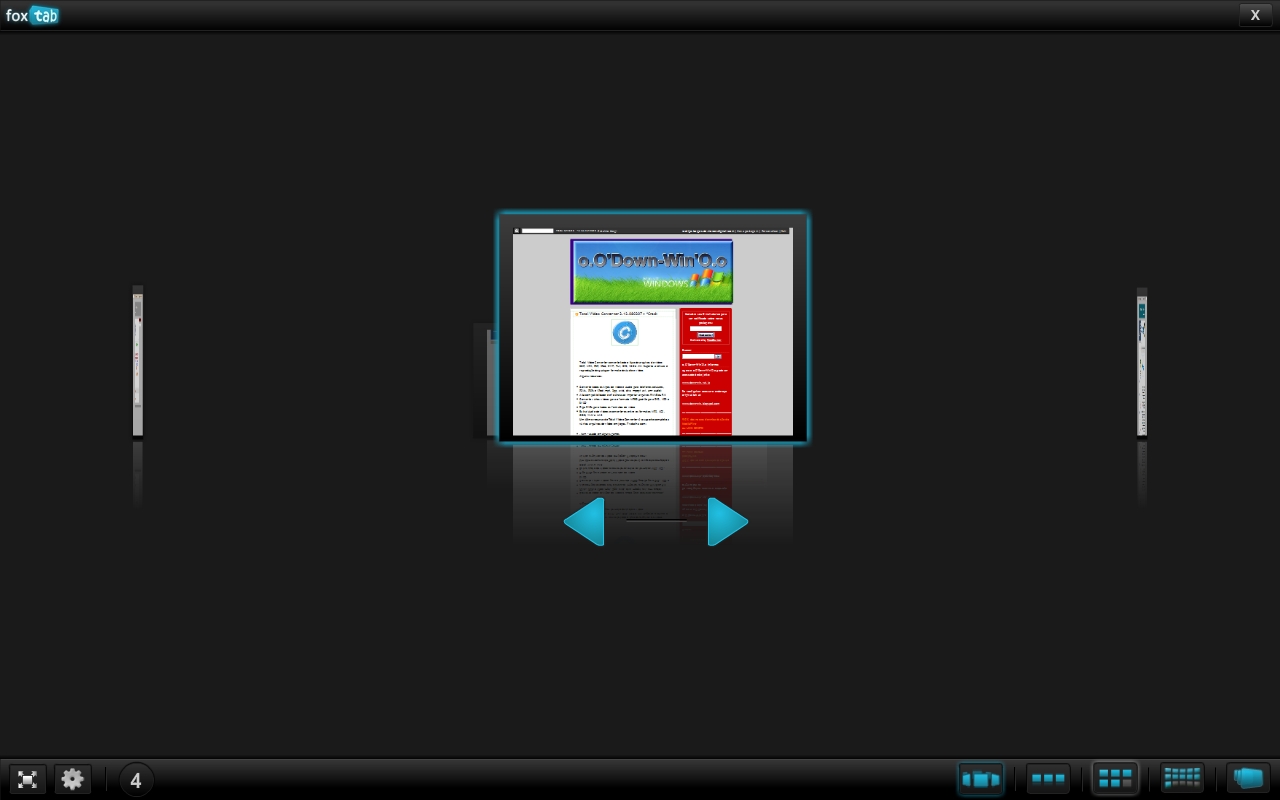Screen dimensions: 1280x800
Task: Click the o.O'Down-Win'O.o banner in preview
Action: (x=652, y=271)
